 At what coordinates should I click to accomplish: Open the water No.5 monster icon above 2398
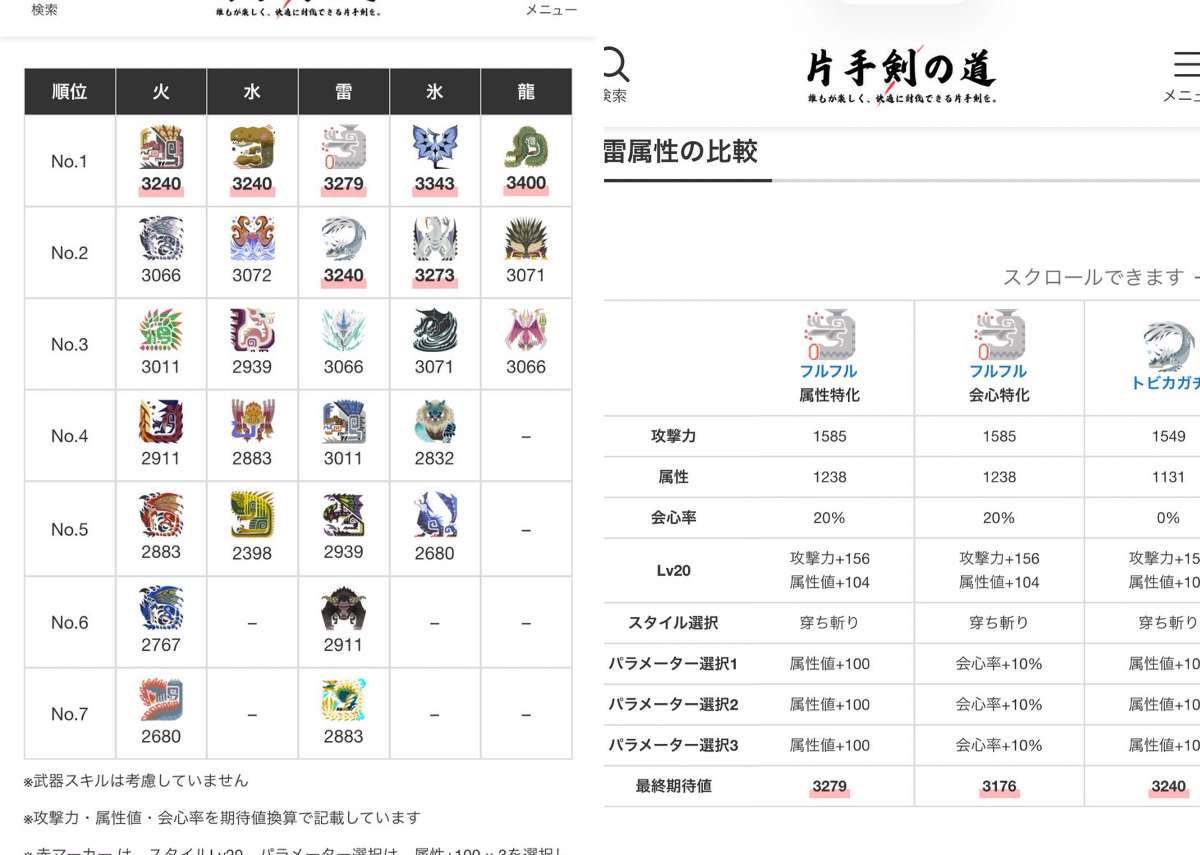(x=252, y=516)
